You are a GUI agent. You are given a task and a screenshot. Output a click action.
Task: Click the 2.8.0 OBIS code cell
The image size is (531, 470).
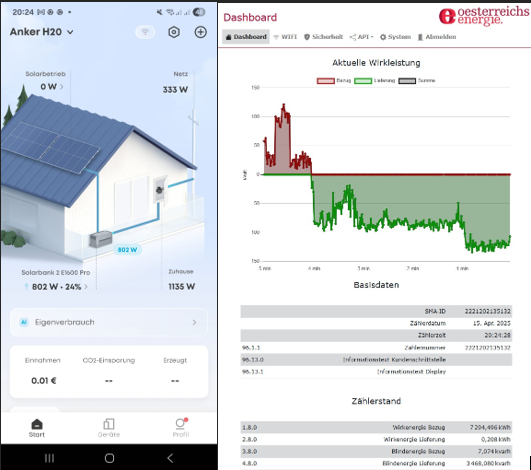(250, 440)
